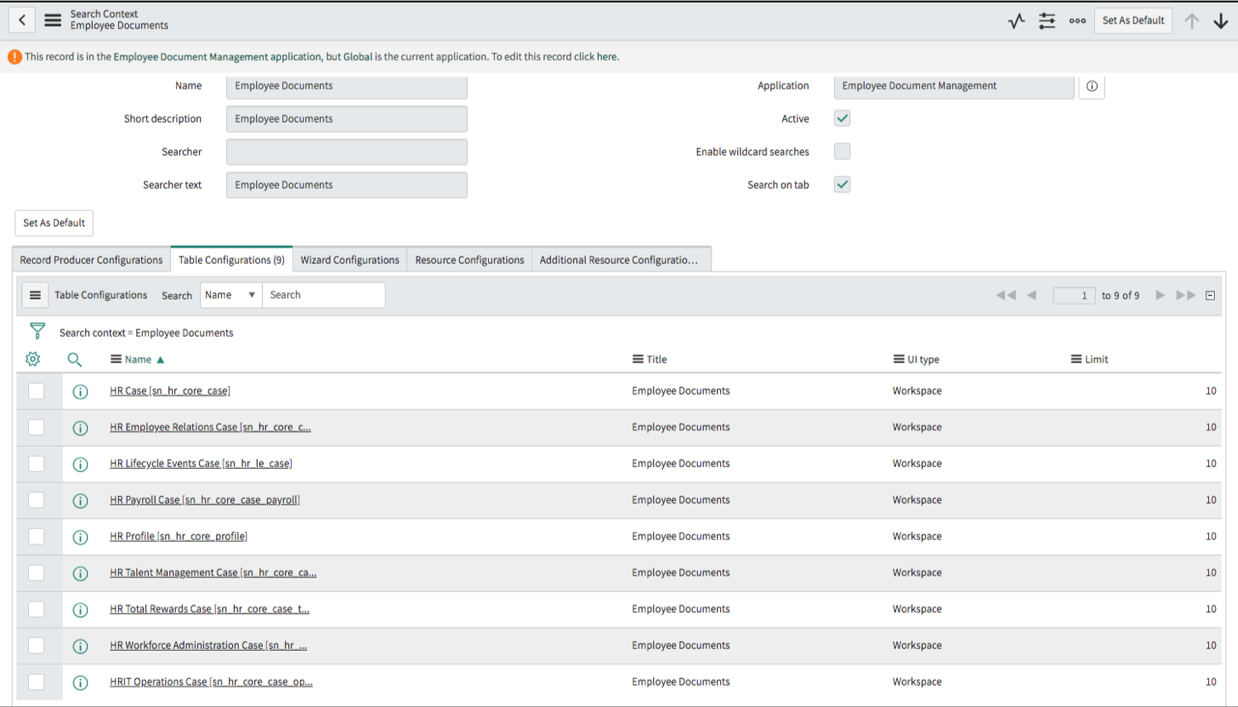Click Set As Default in header
Screen dimensions: 1238x707
tap(1133, 20)
